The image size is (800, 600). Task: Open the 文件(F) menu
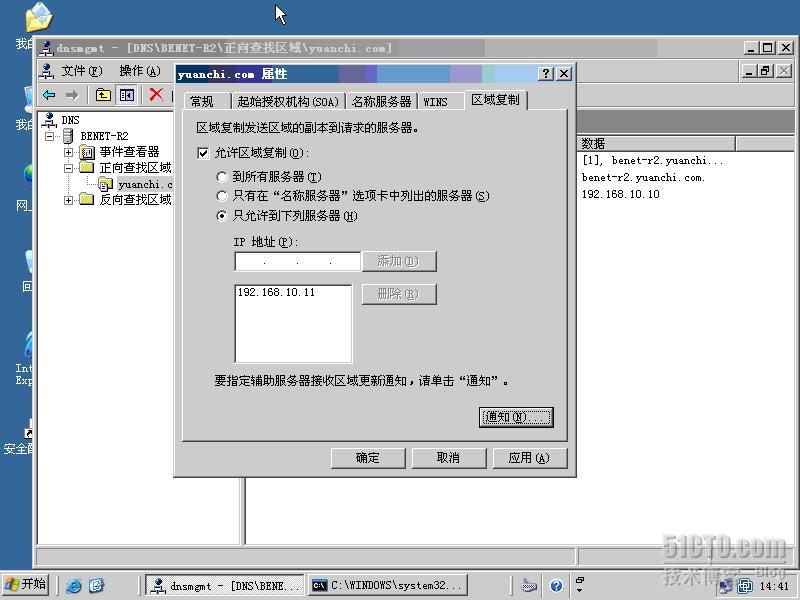[x=82, y=71]
